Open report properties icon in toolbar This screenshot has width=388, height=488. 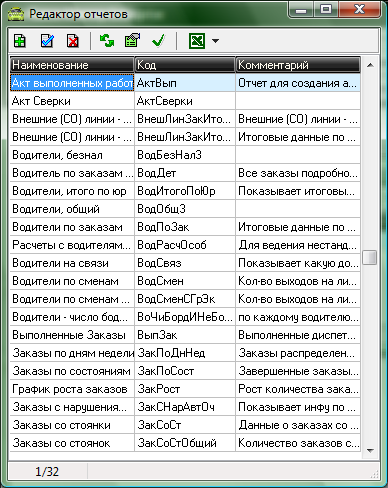coord(132,41)
